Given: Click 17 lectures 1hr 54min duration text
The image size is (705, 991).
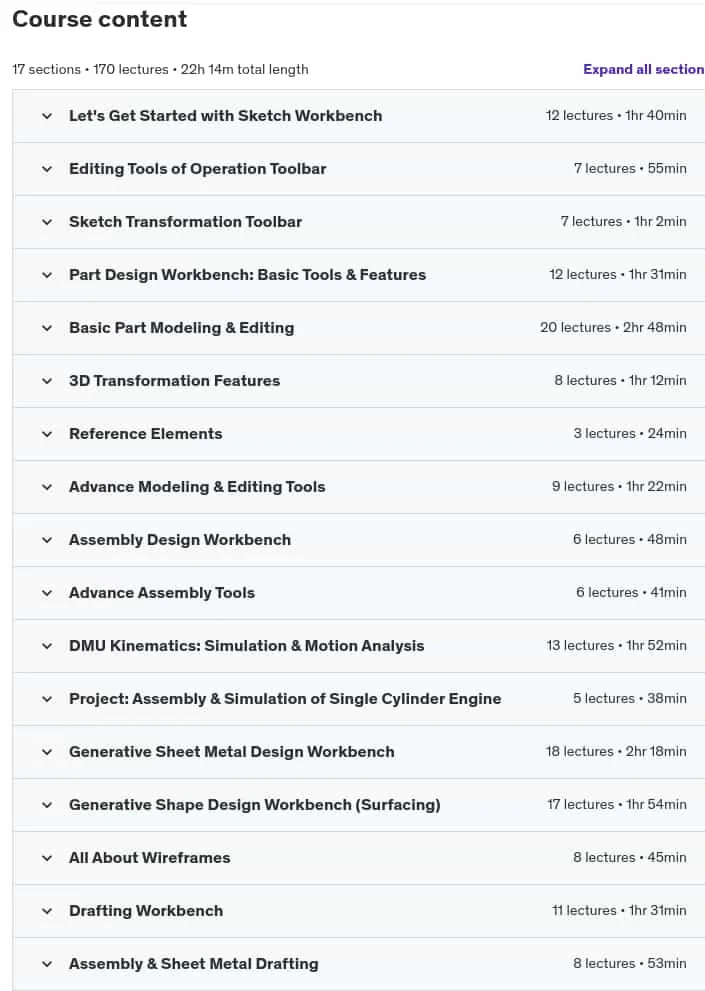Looking at the screenshot, I should 616,804.
